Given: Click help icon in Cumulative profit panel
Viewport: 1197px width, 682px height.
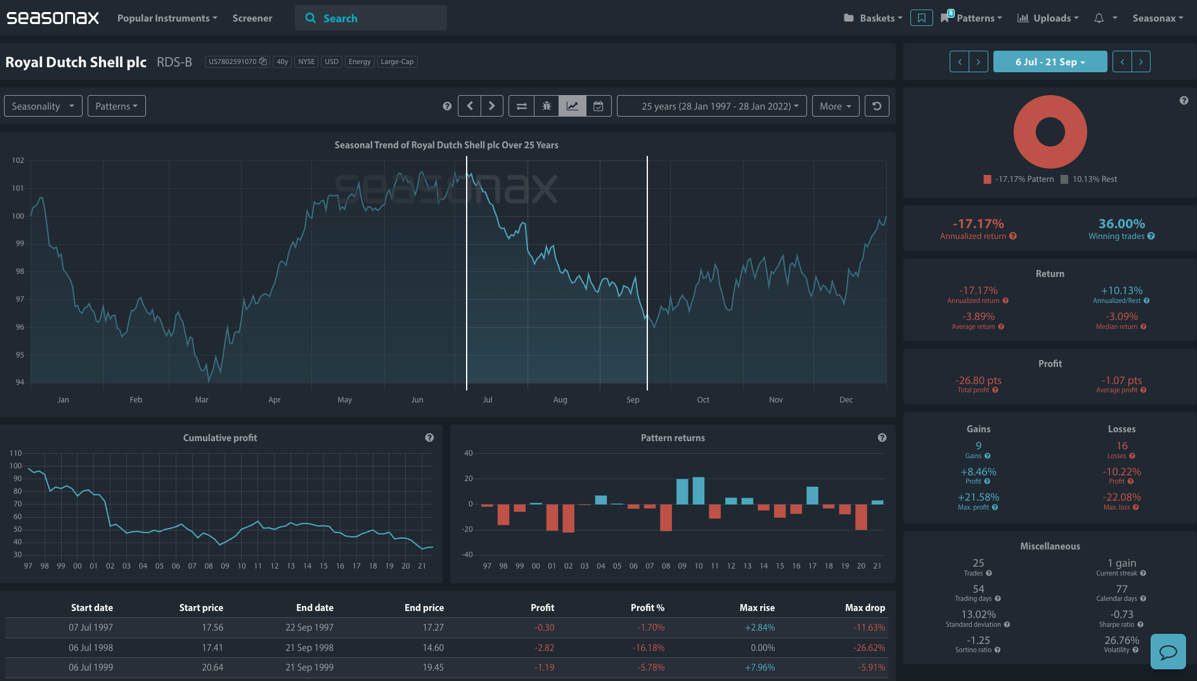Looking at the screenshot, I should pyautogui.click(x=429, y=438).
